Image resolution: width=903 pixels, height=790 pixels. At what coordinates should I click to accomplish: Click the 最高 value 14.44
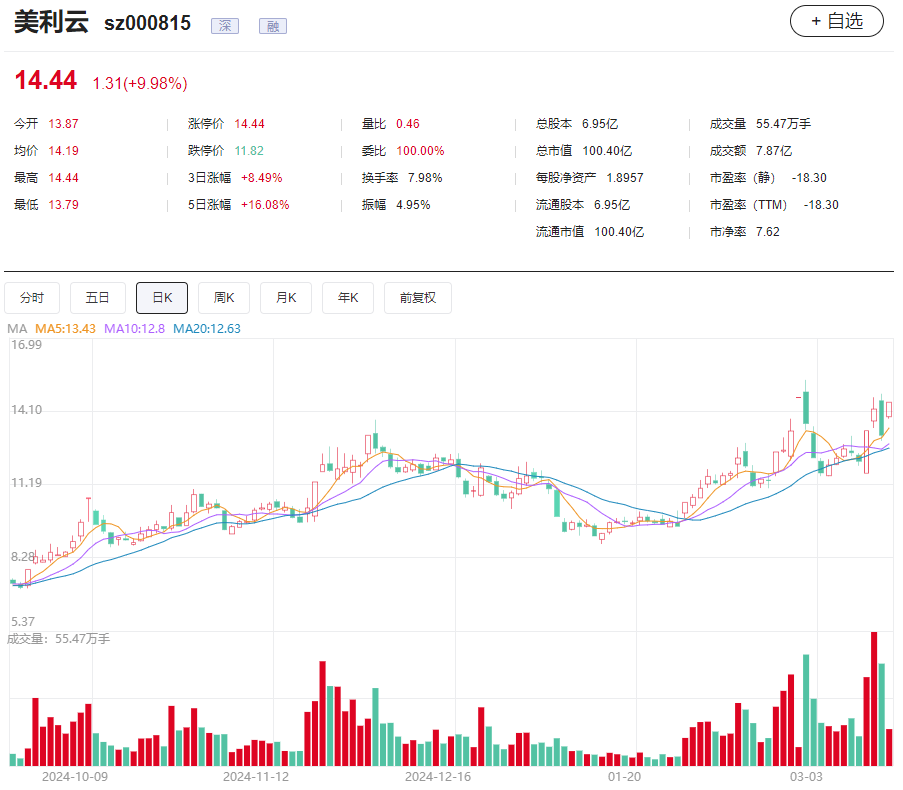point(63,178)
